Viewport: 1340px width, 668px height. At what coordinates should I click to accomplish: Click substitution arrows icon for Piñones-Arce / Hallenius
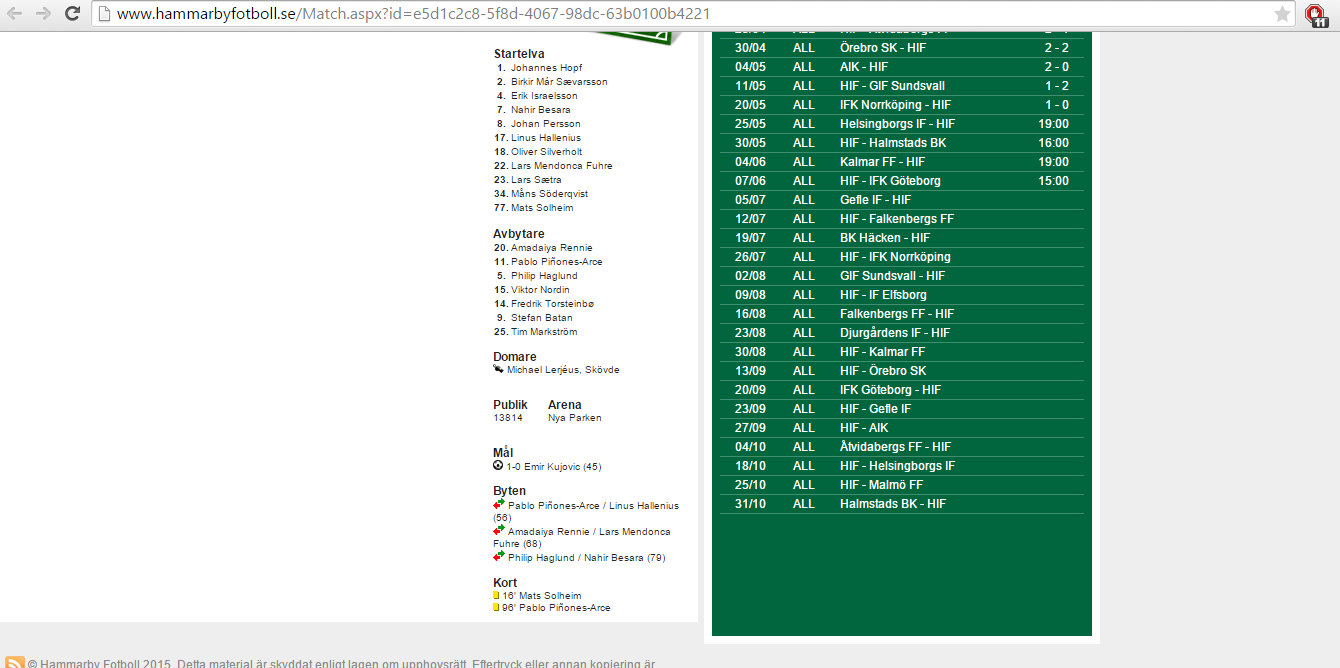pyautogui.click(x=499, y=505)
